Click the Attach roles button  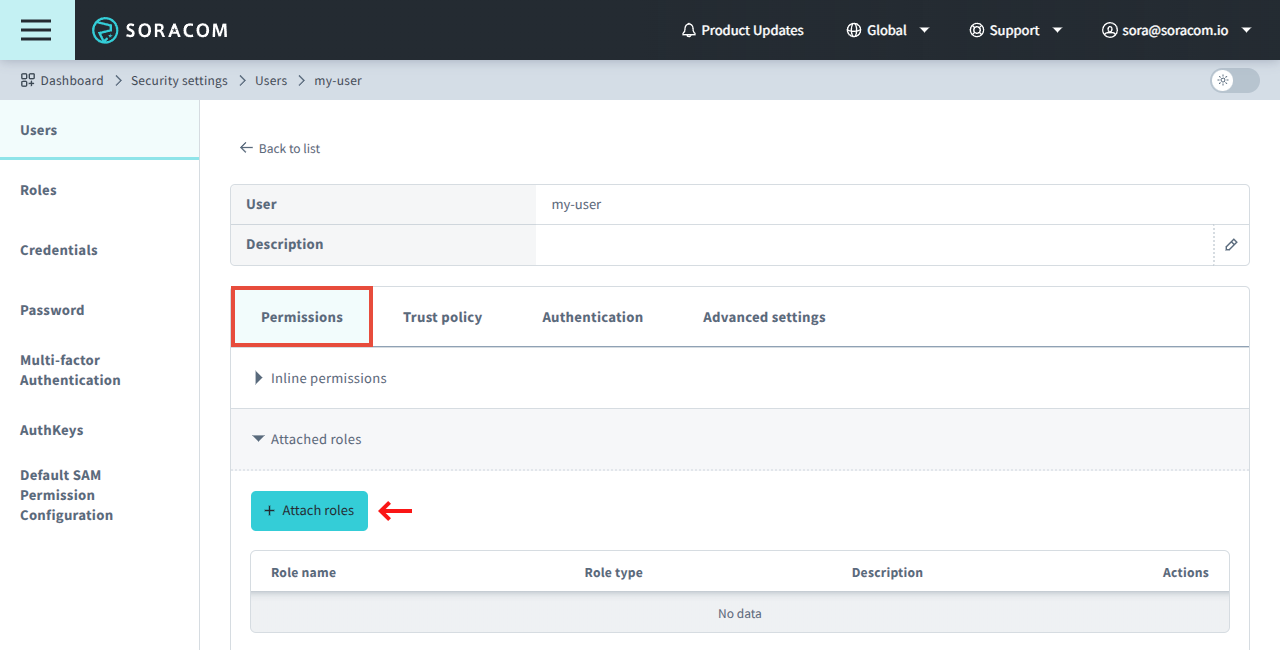[309, 510]
